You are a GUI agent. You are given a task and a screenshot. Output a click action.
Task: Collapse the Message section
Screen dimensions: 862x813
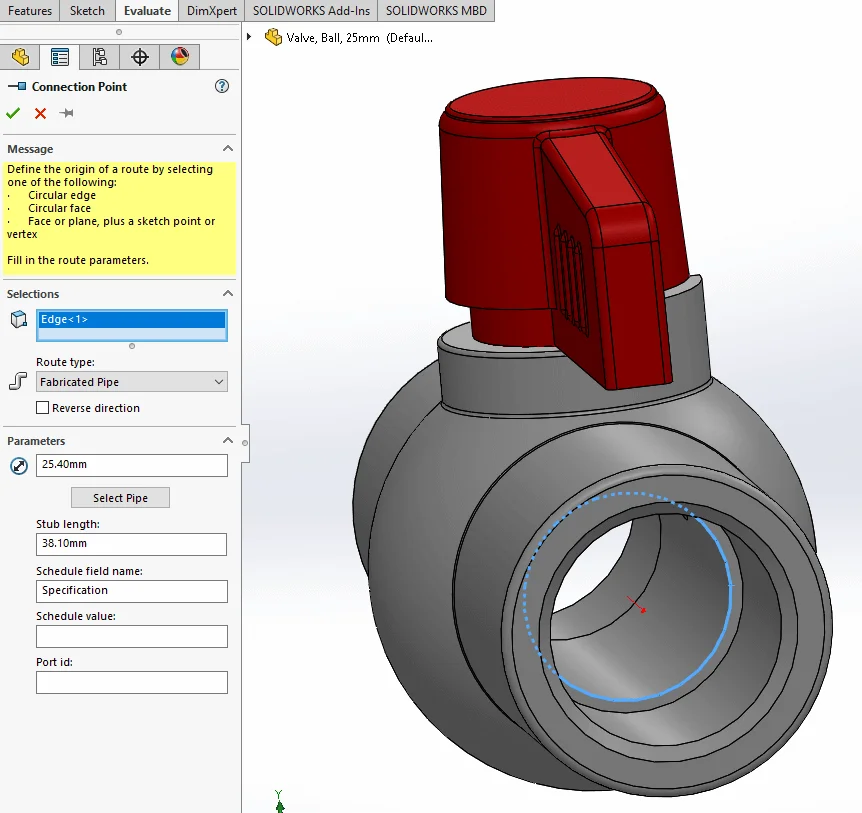click(227, 149)
